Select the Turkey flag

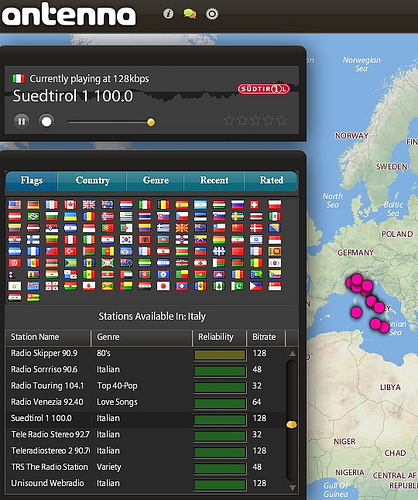70,251
